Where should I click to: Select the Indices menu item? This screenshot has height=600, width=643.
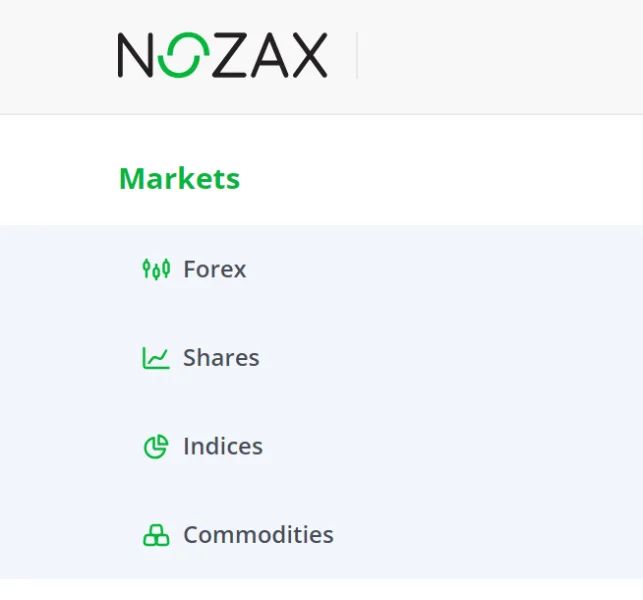pos(222,446)
